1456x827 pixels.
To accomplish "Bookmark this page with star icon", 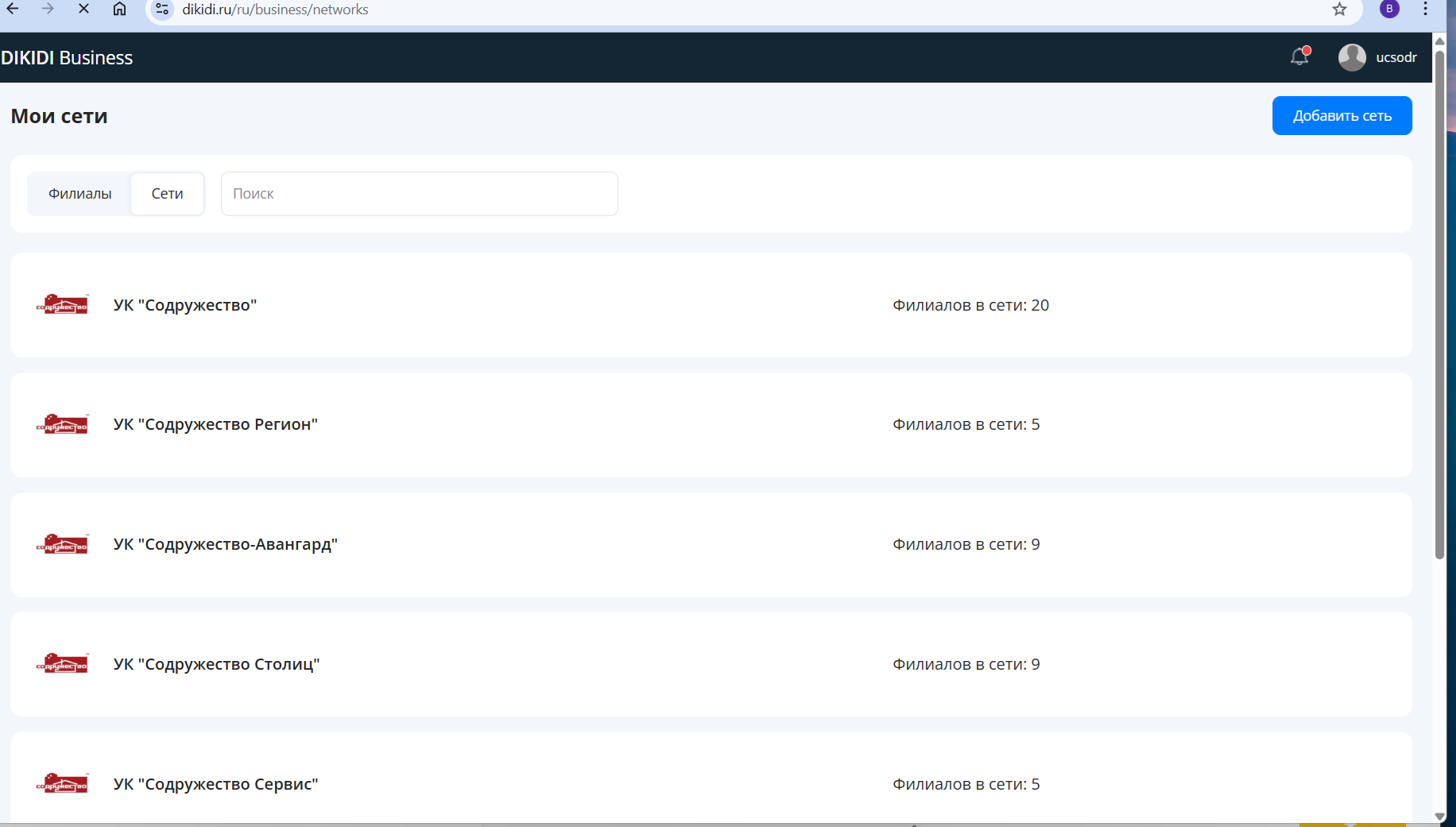I will pos(1340,10).
